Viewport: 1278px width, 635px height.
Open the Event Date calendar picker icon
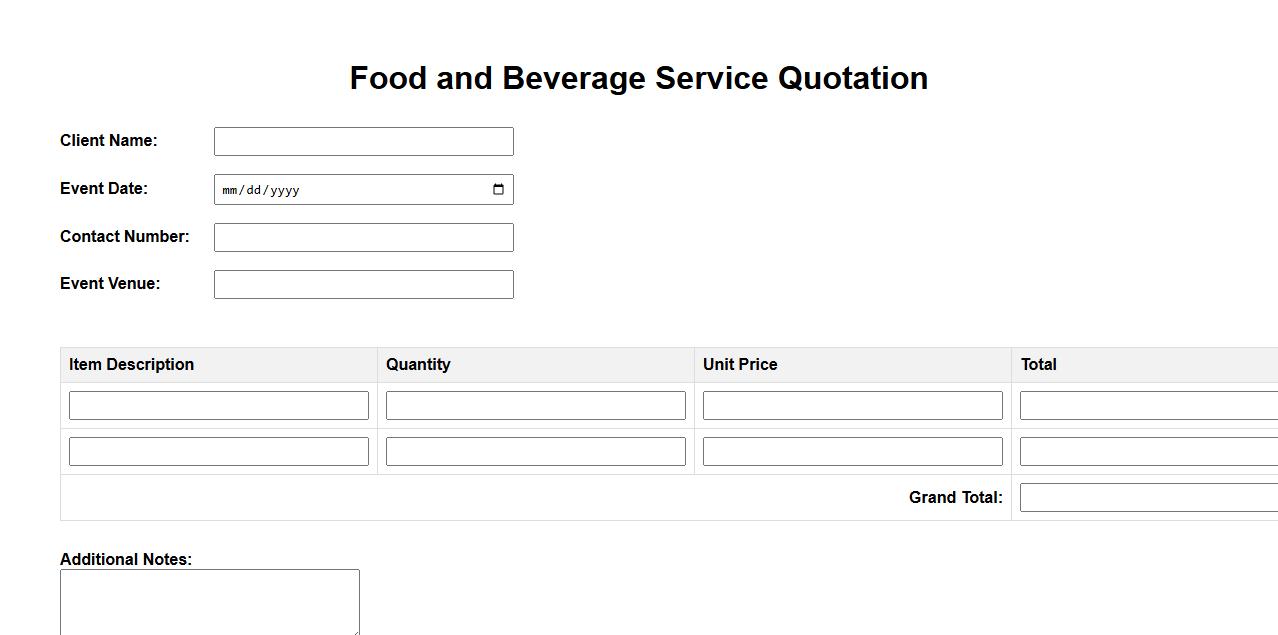pyautogui.click(x=498, y=190)
